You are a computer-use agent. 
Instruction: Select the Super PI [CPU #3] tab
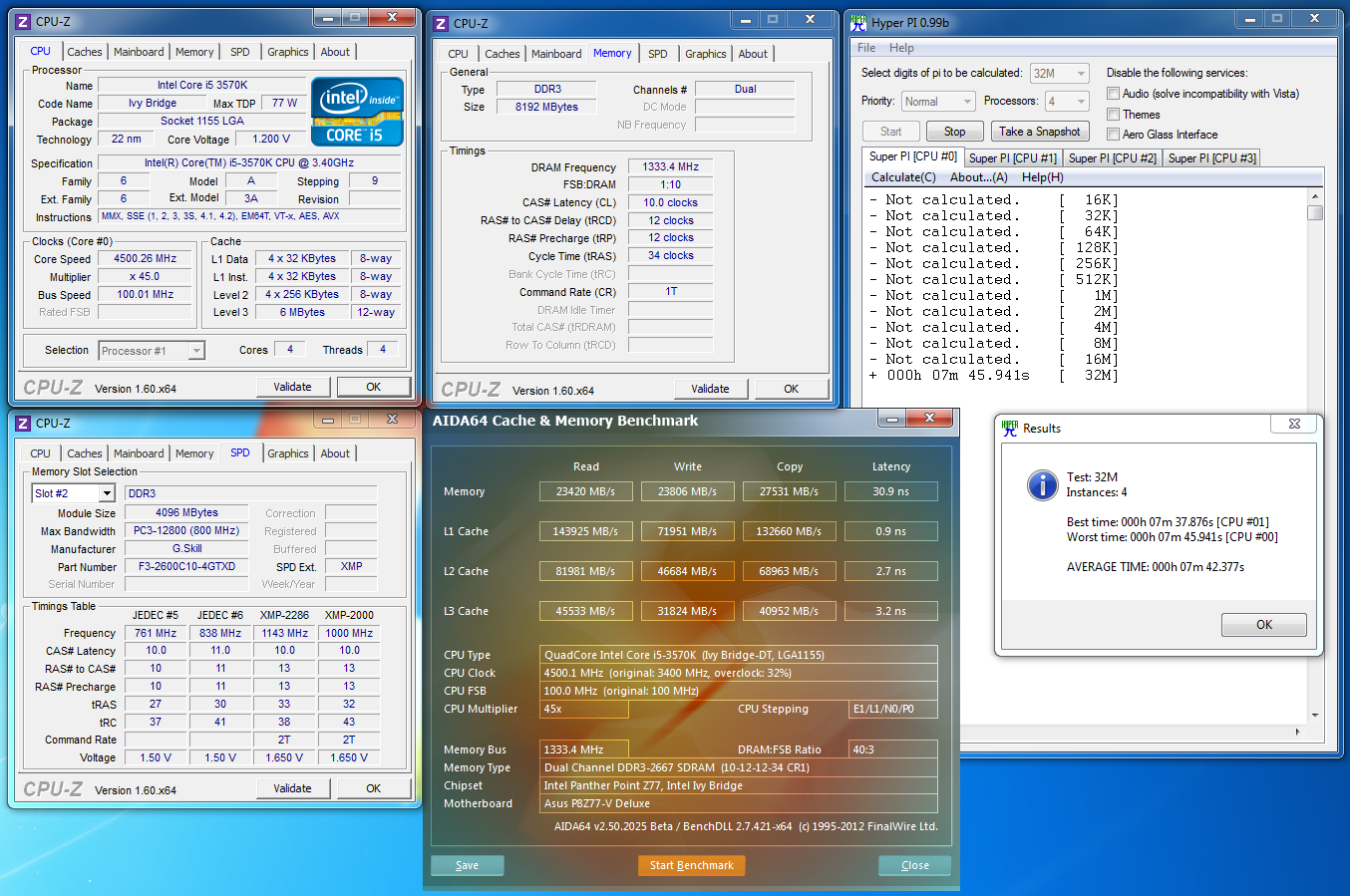(x=1212, y=157)
